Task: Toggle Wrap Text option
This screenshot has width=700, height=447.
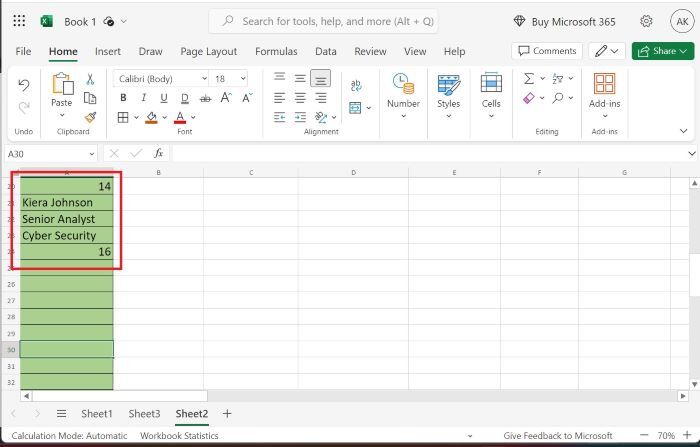Action: [356, 85]
